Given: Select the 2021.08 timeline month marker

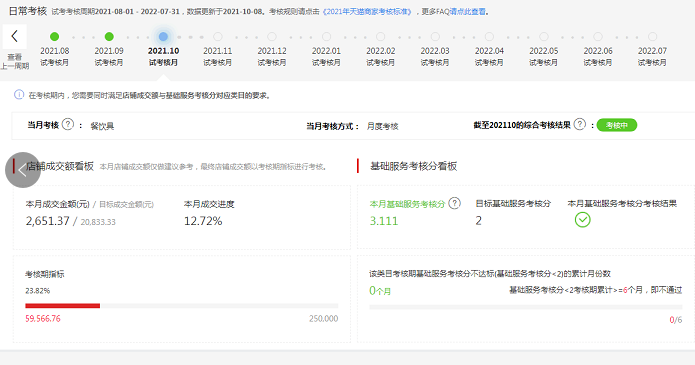Looking at the screenshot, I should point(55,37).
